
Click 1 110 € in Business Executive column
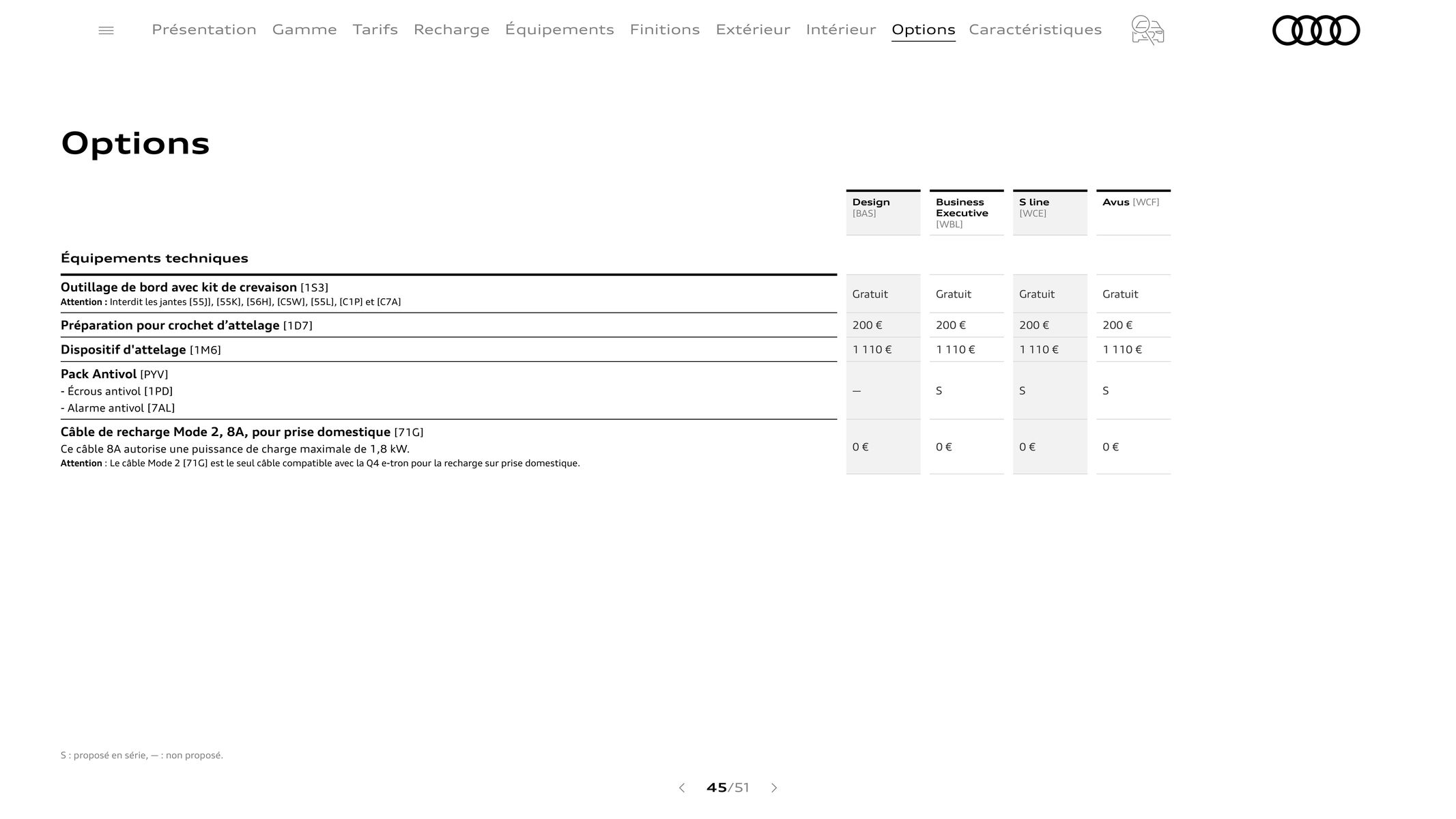(x=955, y=349)
